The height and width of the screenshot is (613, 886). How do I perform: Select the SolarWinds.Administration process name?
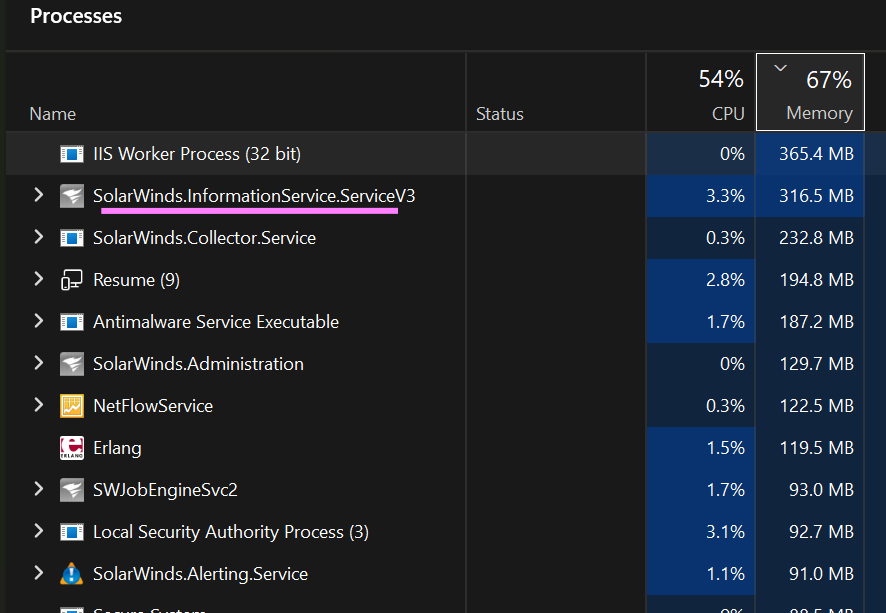coord(198,364)
